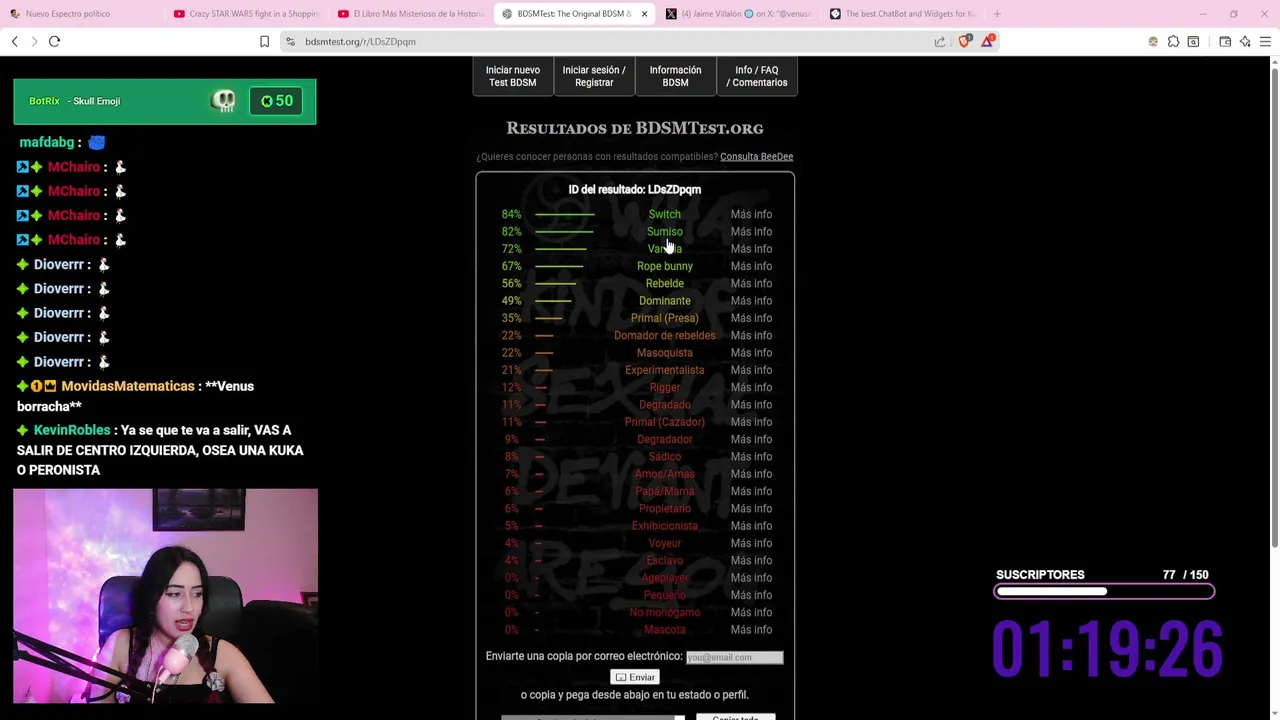The height and width of the screenshot is (720, 1280).
Task: Open Más info for Rope bunny
Action: click(751, 266)
